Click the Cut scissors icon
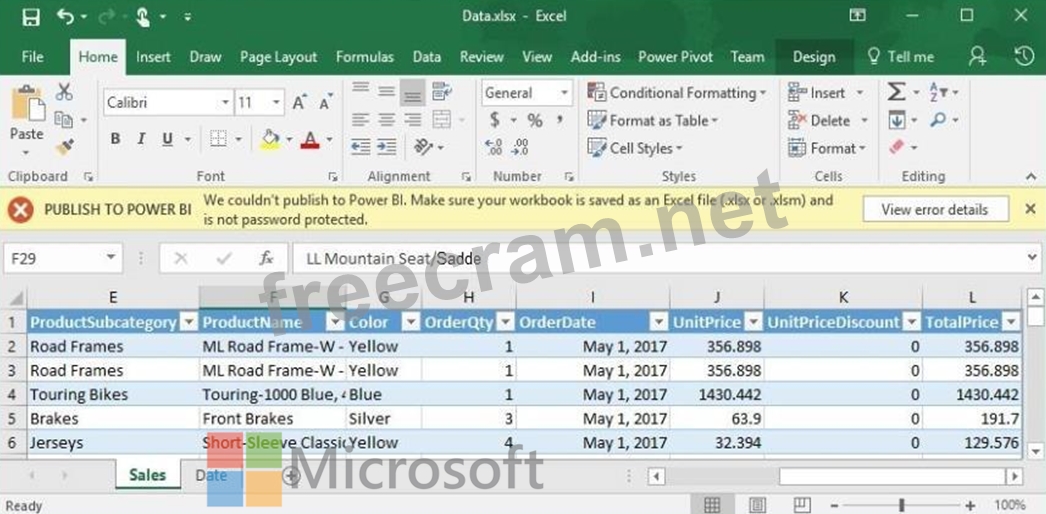 pyautogui.click(x=65, y=92)
